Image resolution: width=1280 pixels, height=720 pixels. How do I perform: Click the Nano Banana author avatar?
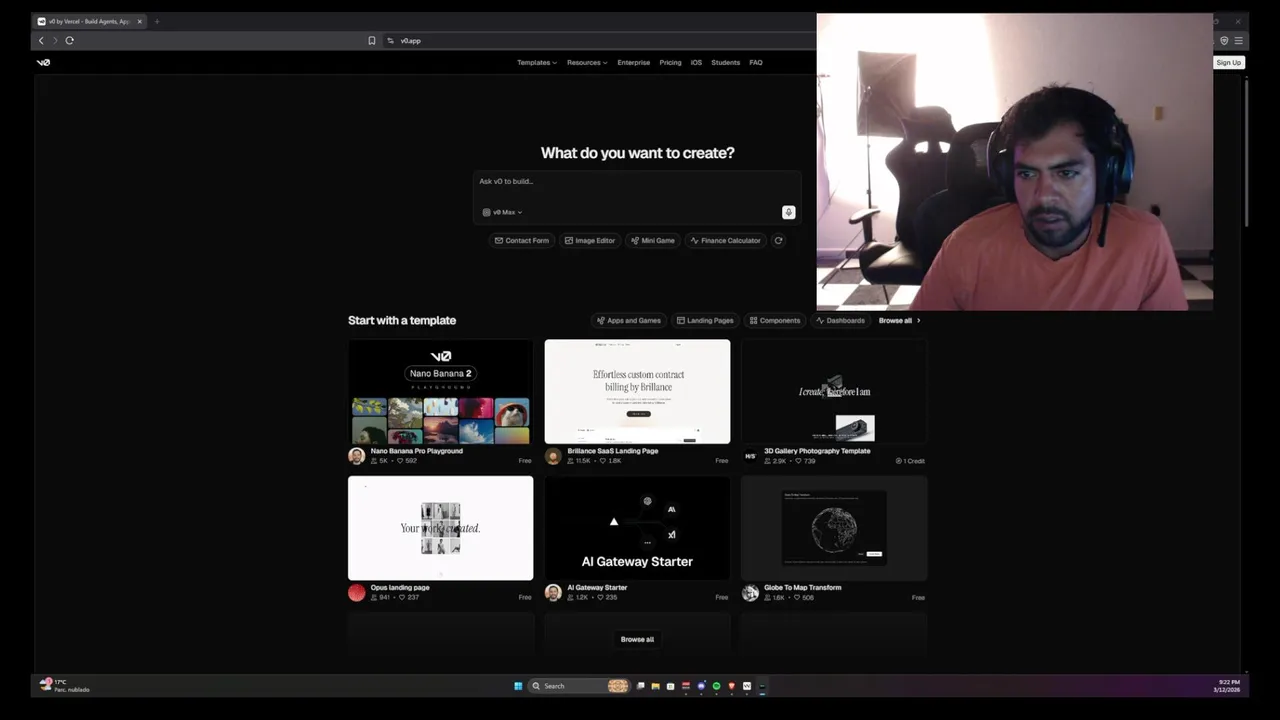tap(356, 456)
